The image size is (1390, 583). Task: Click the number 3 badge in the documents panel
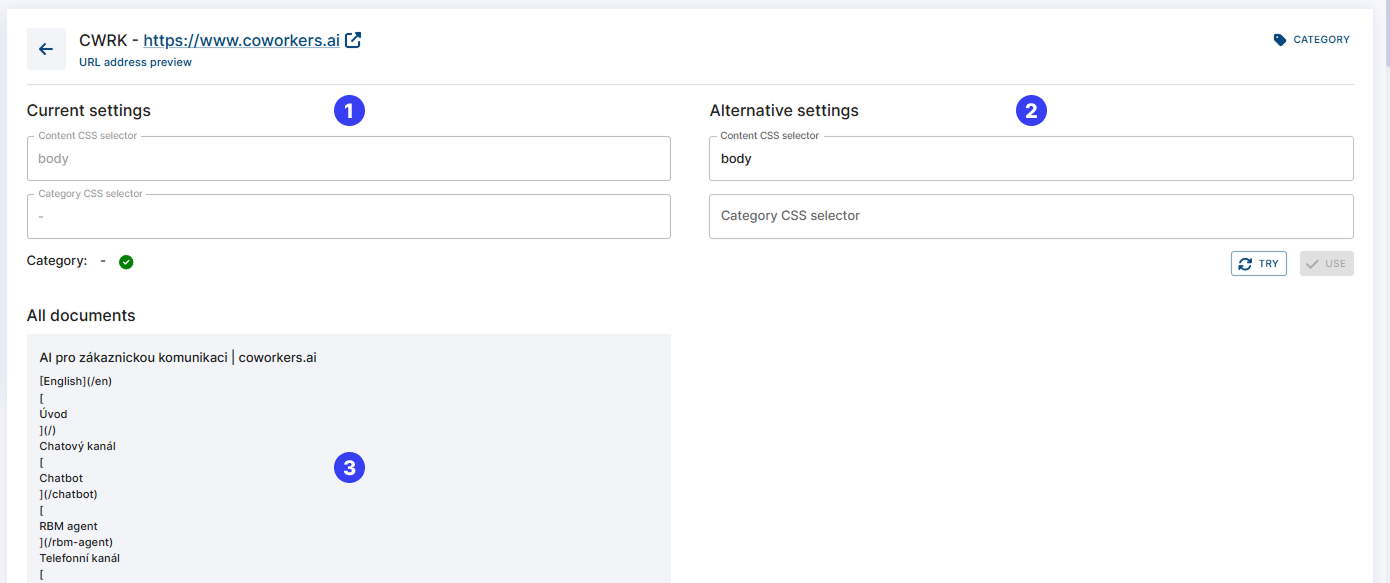click(349, 467)
